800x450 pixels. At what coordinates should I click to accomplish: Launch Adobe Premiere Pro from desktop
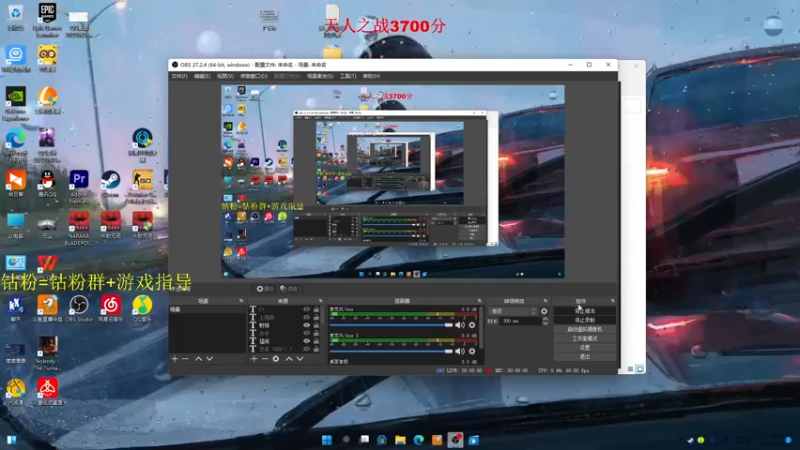(79, 186)
